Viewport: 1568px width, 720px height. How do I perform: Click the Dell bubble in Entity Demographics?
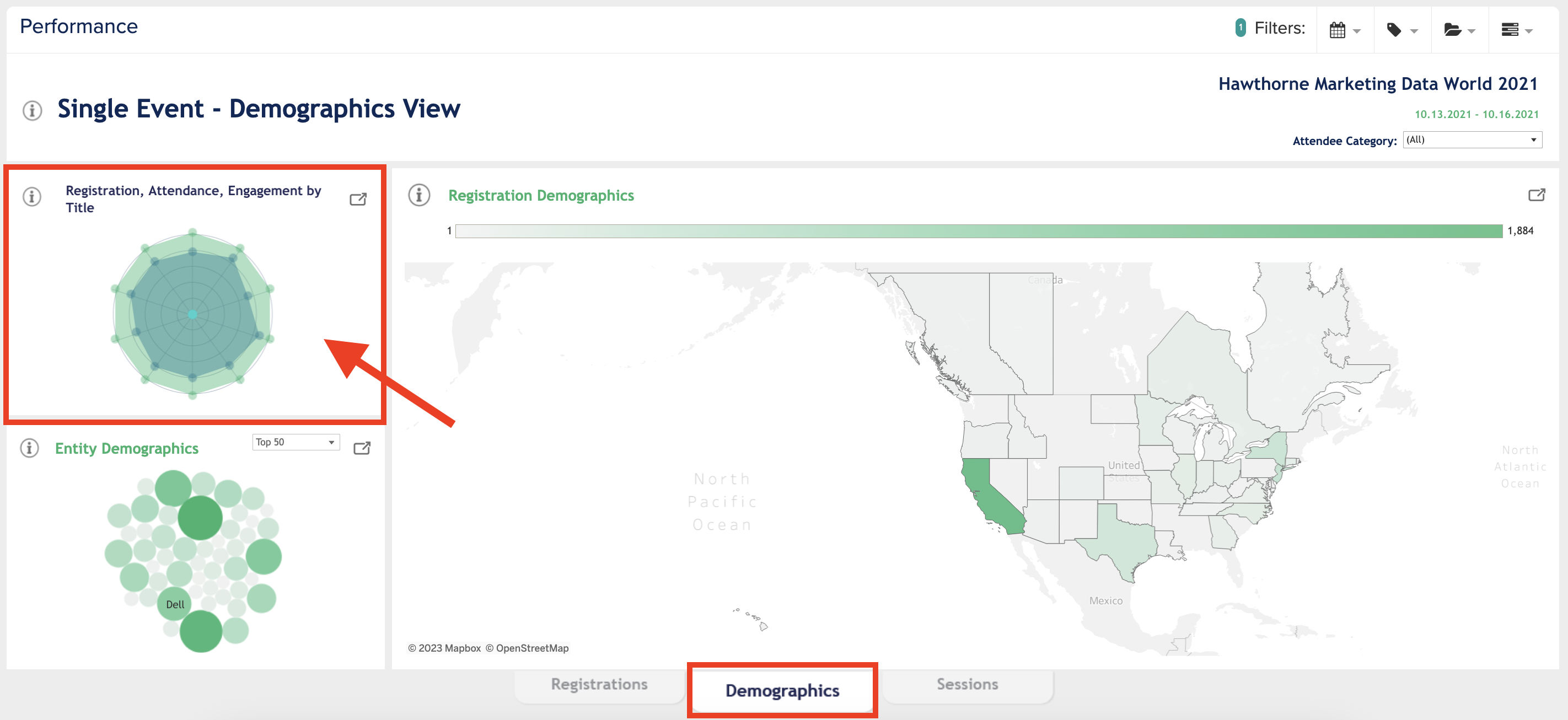175,604
